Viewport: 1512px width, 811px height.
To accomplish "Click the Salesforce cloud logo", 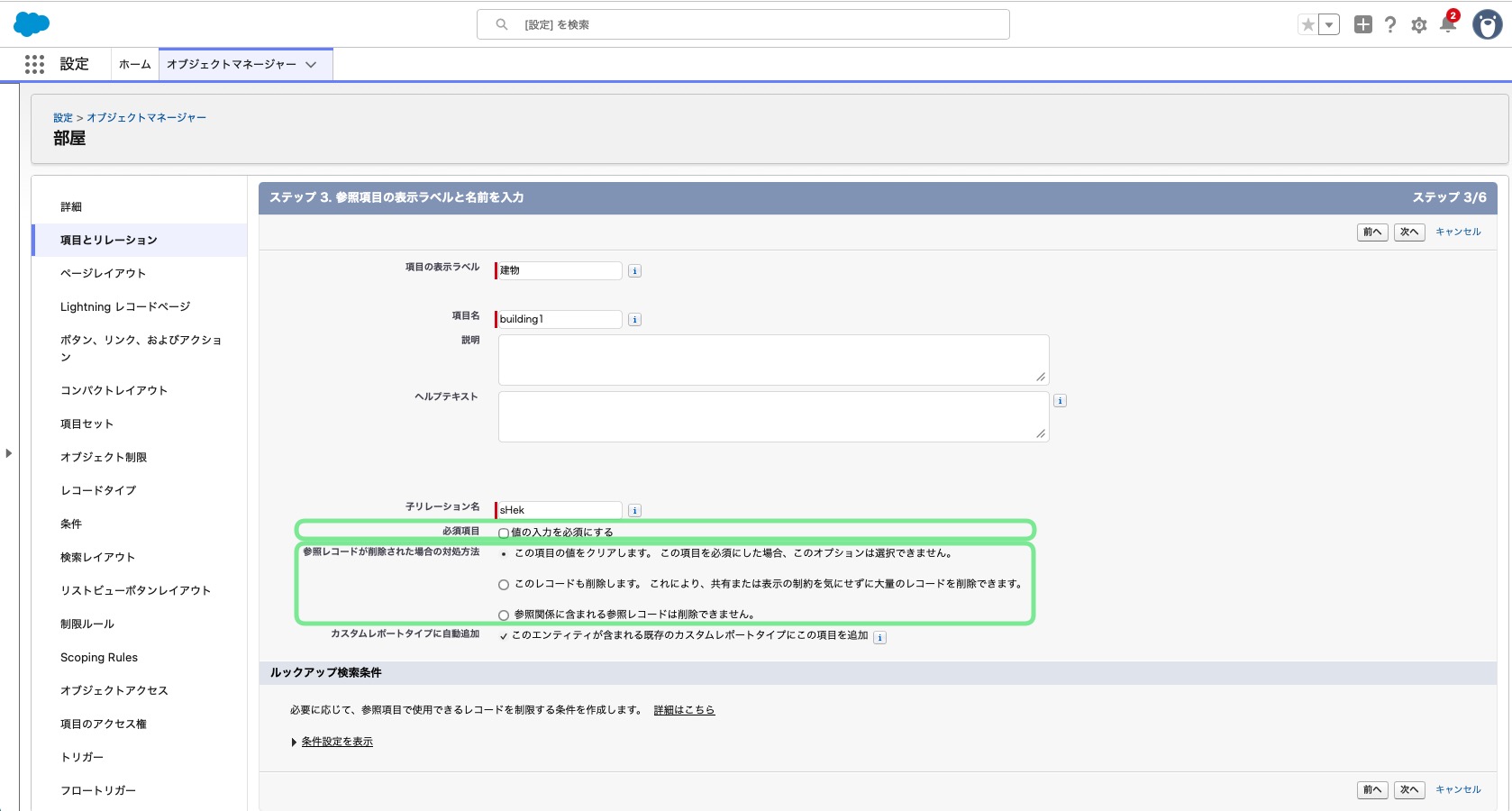I will [x=32, y=24].
